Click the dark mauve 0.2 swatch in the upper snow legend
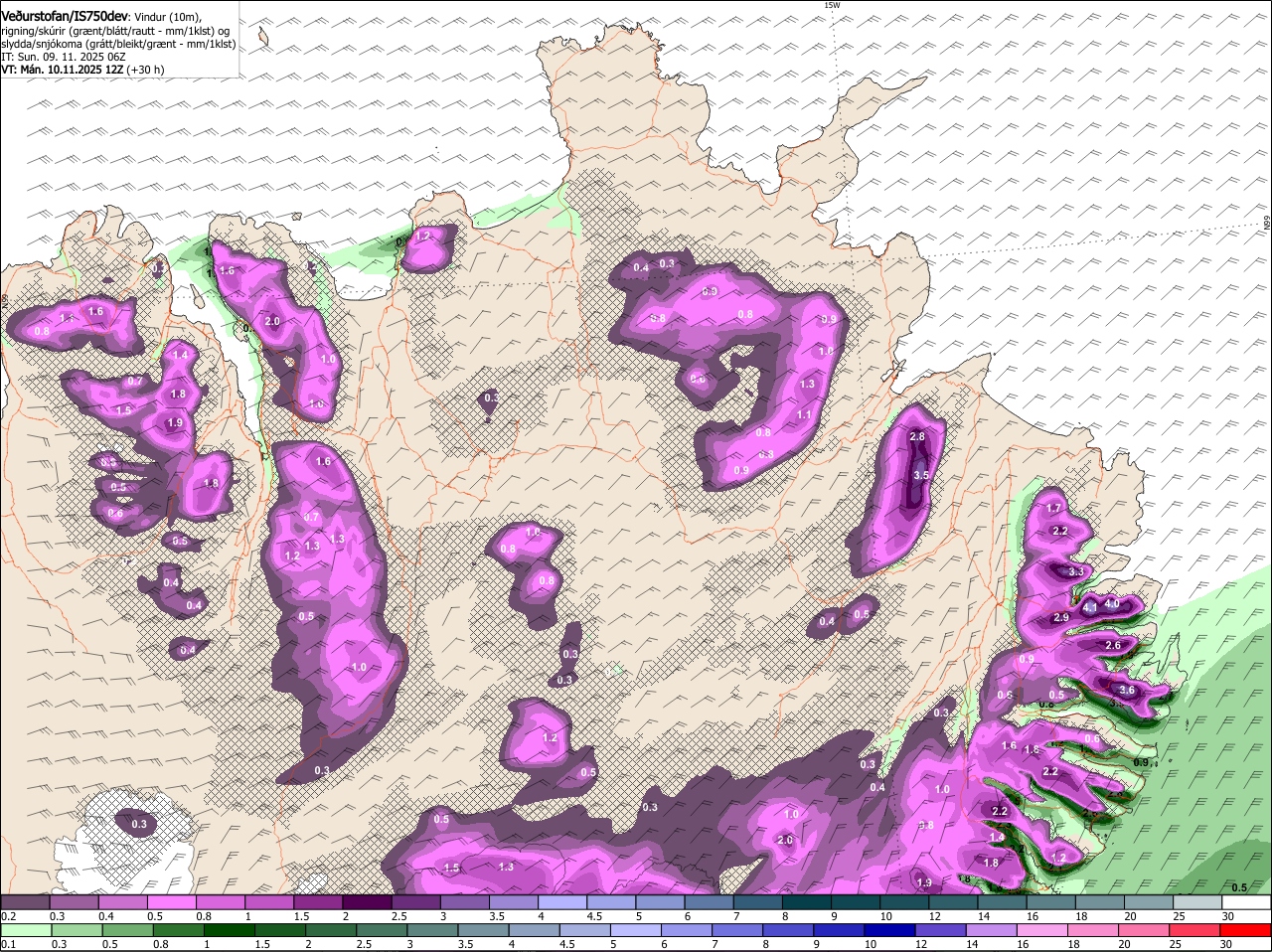Screen dimensions: 1272x952 [x=25, y=902]
